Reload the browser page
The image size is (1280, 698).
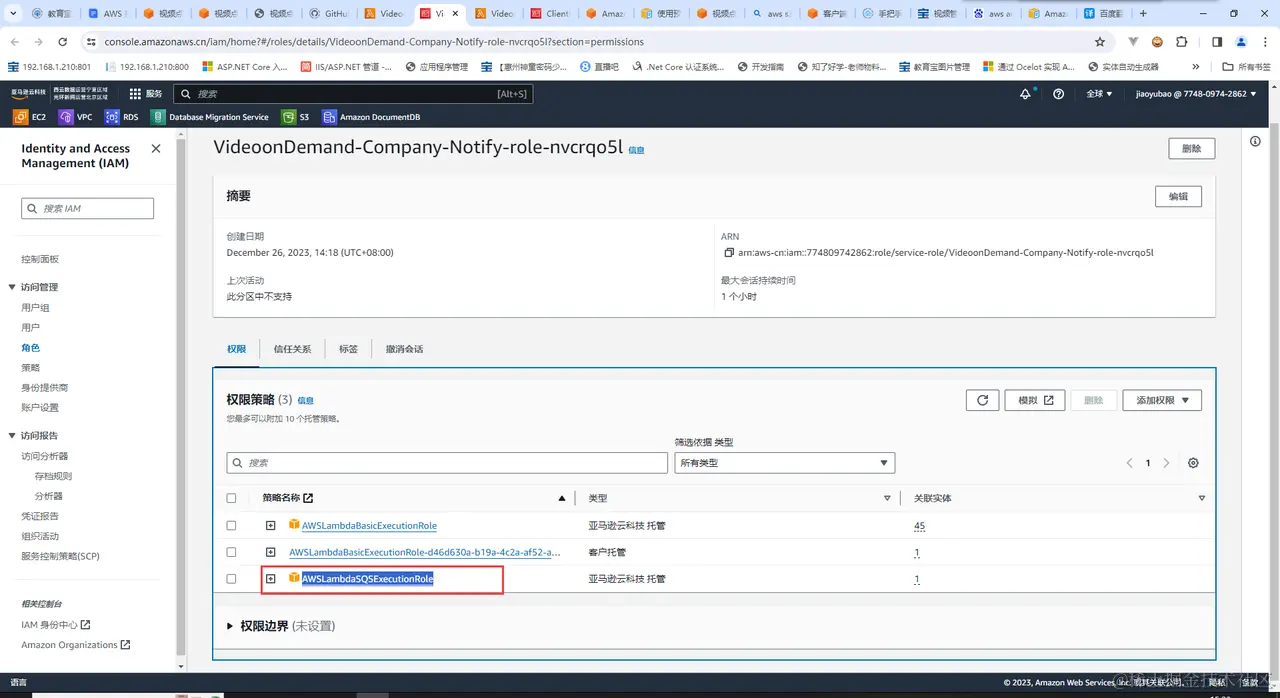click(63, 42)
